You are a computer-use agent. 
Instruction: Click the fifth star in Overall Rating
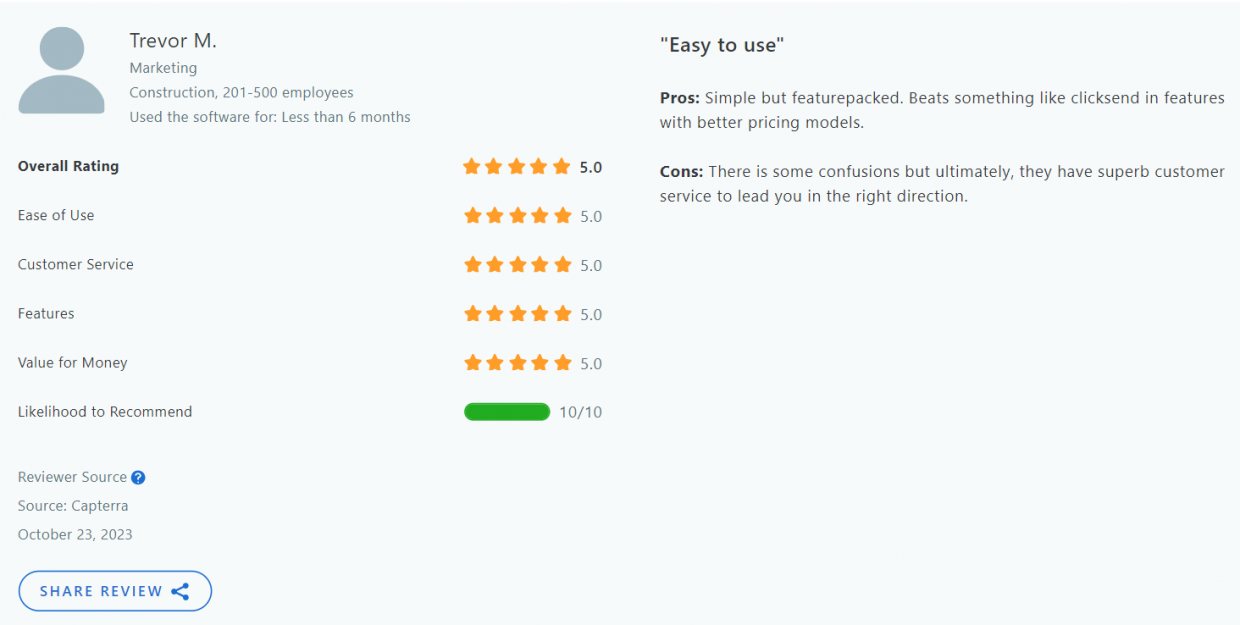(563, 166)
